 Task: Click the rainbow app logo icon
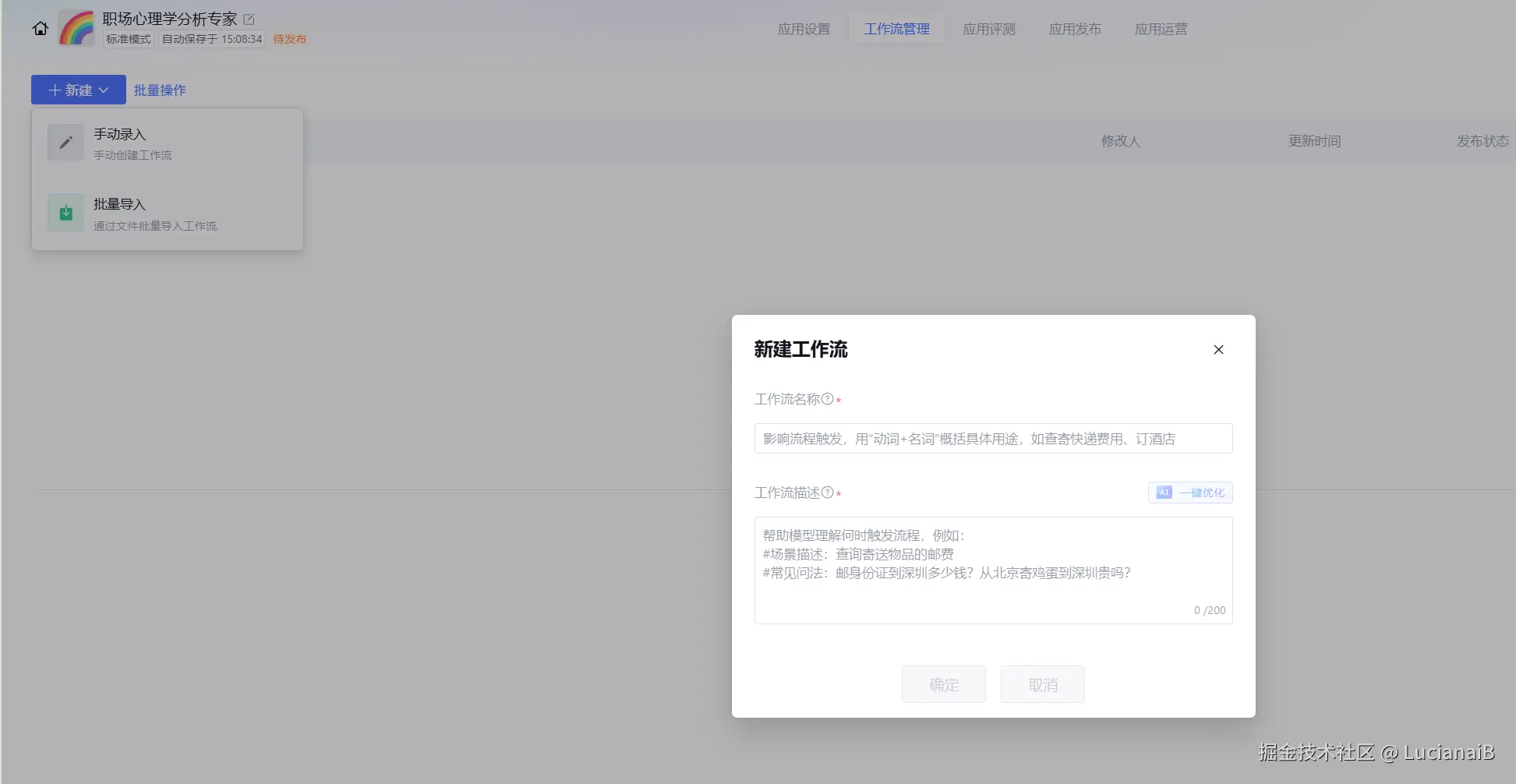click(76, 27)
